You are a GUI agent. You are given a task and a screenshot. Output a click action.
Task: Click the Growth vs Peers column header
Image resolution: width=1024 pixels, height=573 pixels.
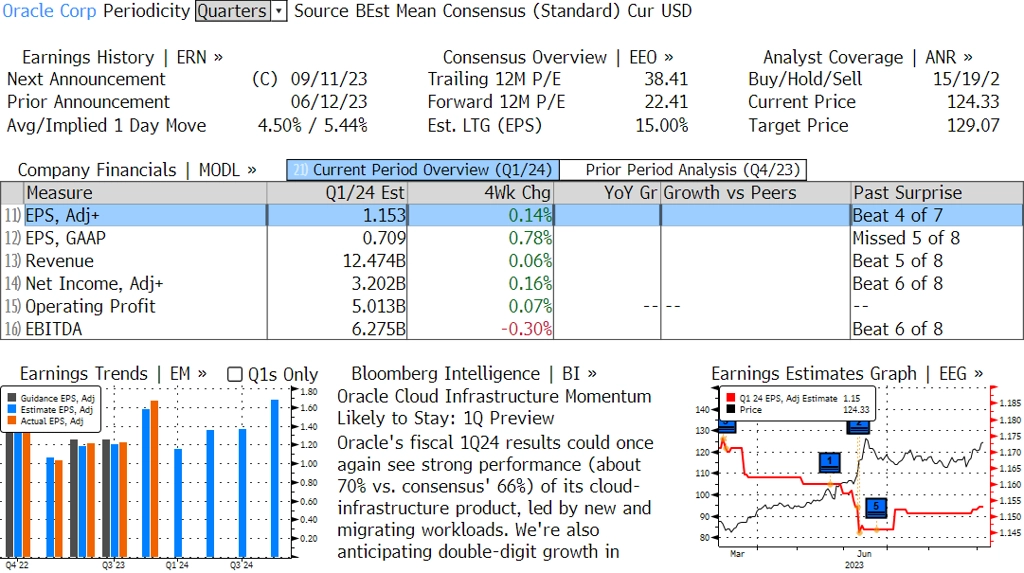pos(756,193)
